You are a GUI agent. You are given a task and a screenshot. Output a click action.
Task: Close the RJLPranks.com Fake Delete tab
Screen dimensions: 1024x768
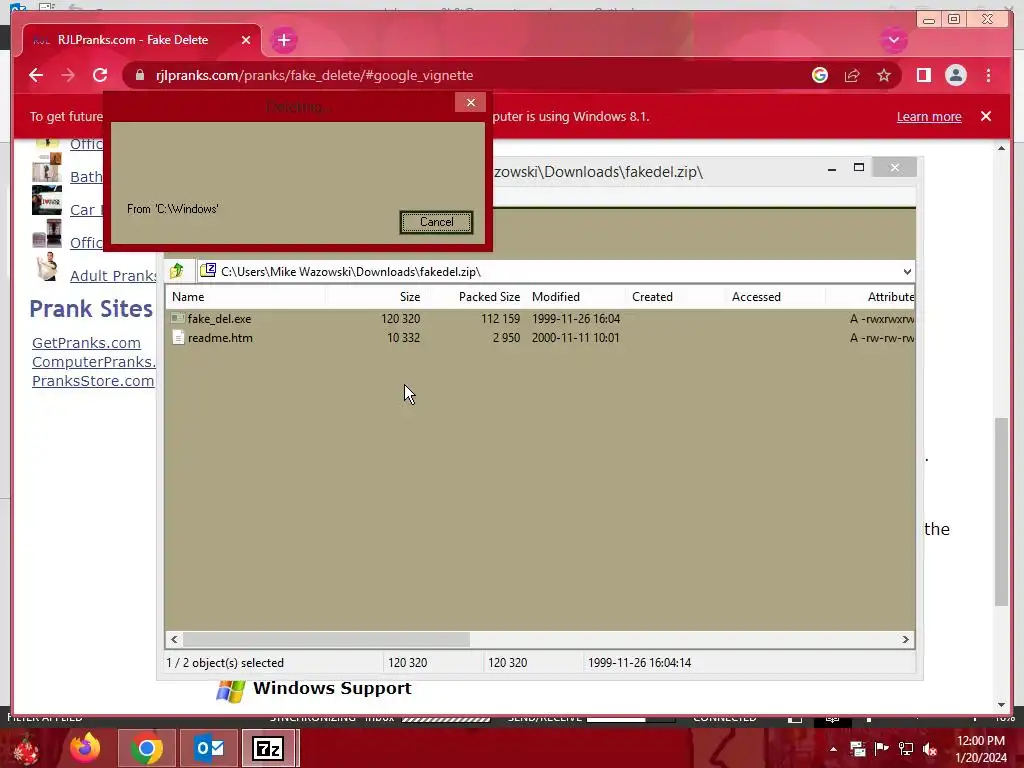click(x=246, y=40)
